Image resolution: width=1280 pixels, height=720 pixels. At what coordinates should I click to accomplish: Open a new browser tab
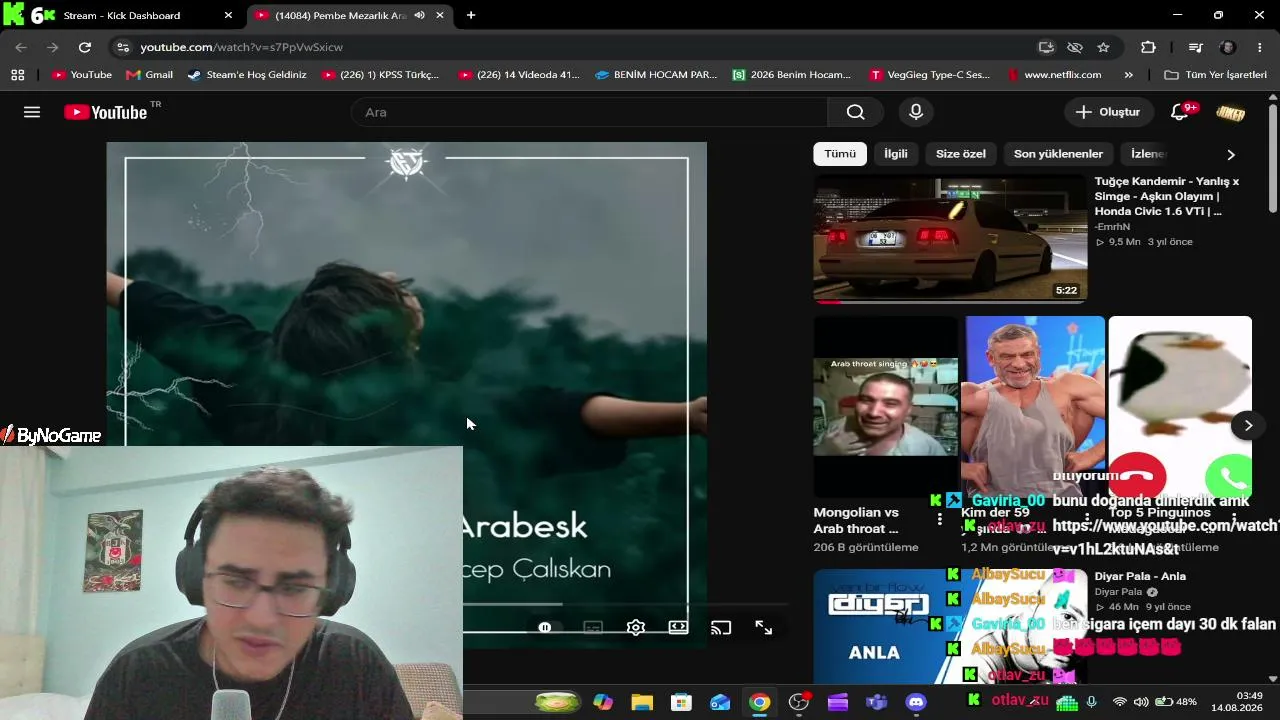[471, 15]
